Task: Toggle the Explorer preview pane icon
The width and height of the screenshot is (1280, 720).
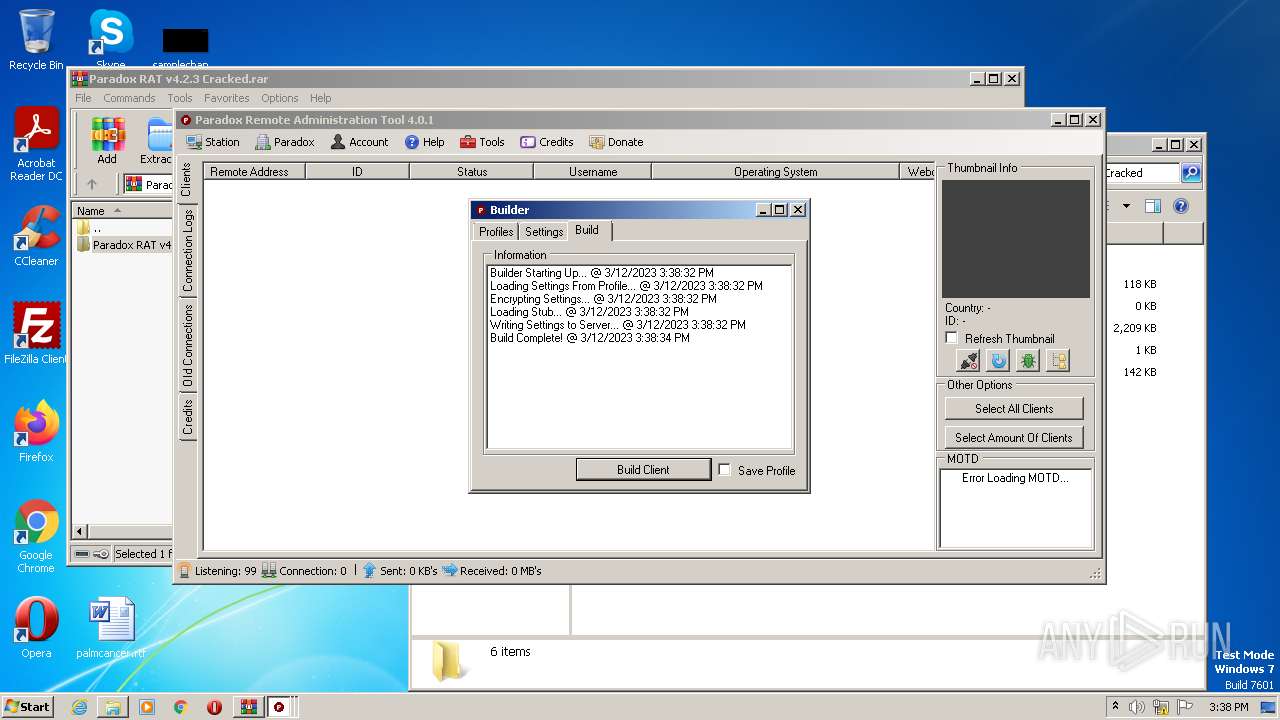Action: point(1153,207)
